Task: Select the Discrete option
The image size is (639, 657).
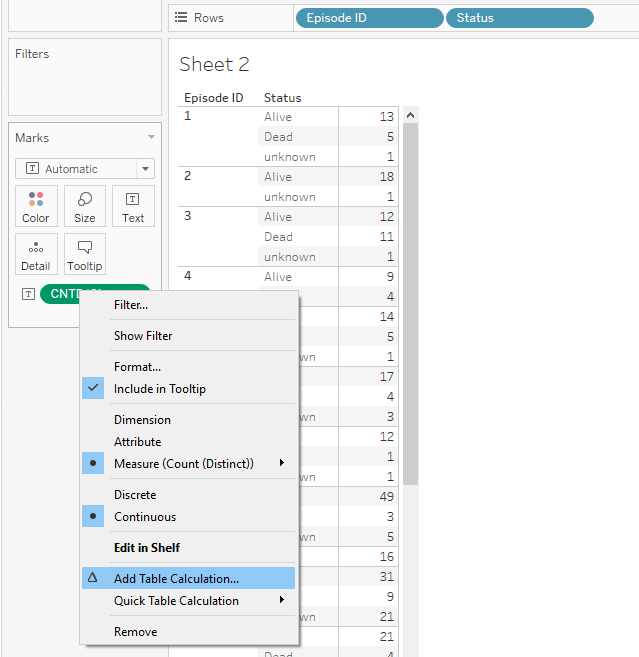Action: click(135, 495)
